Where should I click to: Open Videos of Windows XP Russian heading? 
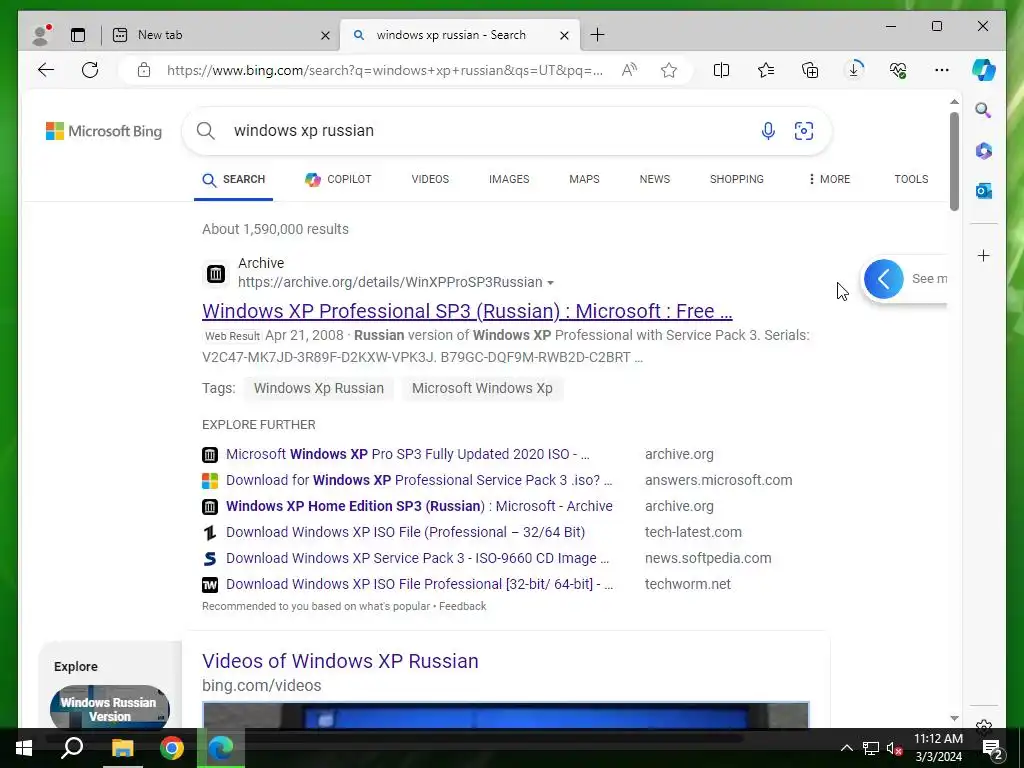(x=340, y=661)
